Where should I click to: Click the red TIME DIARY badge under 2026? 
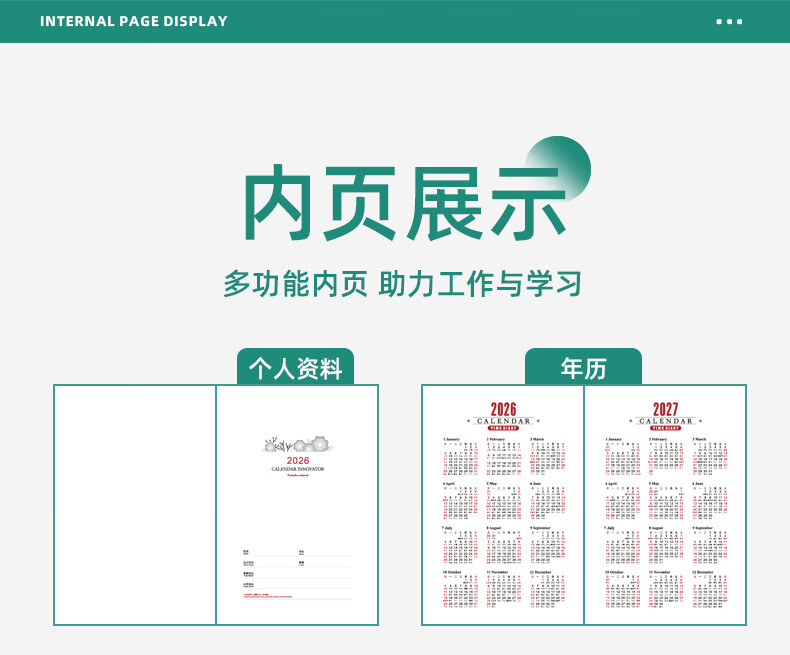[503, 428]
